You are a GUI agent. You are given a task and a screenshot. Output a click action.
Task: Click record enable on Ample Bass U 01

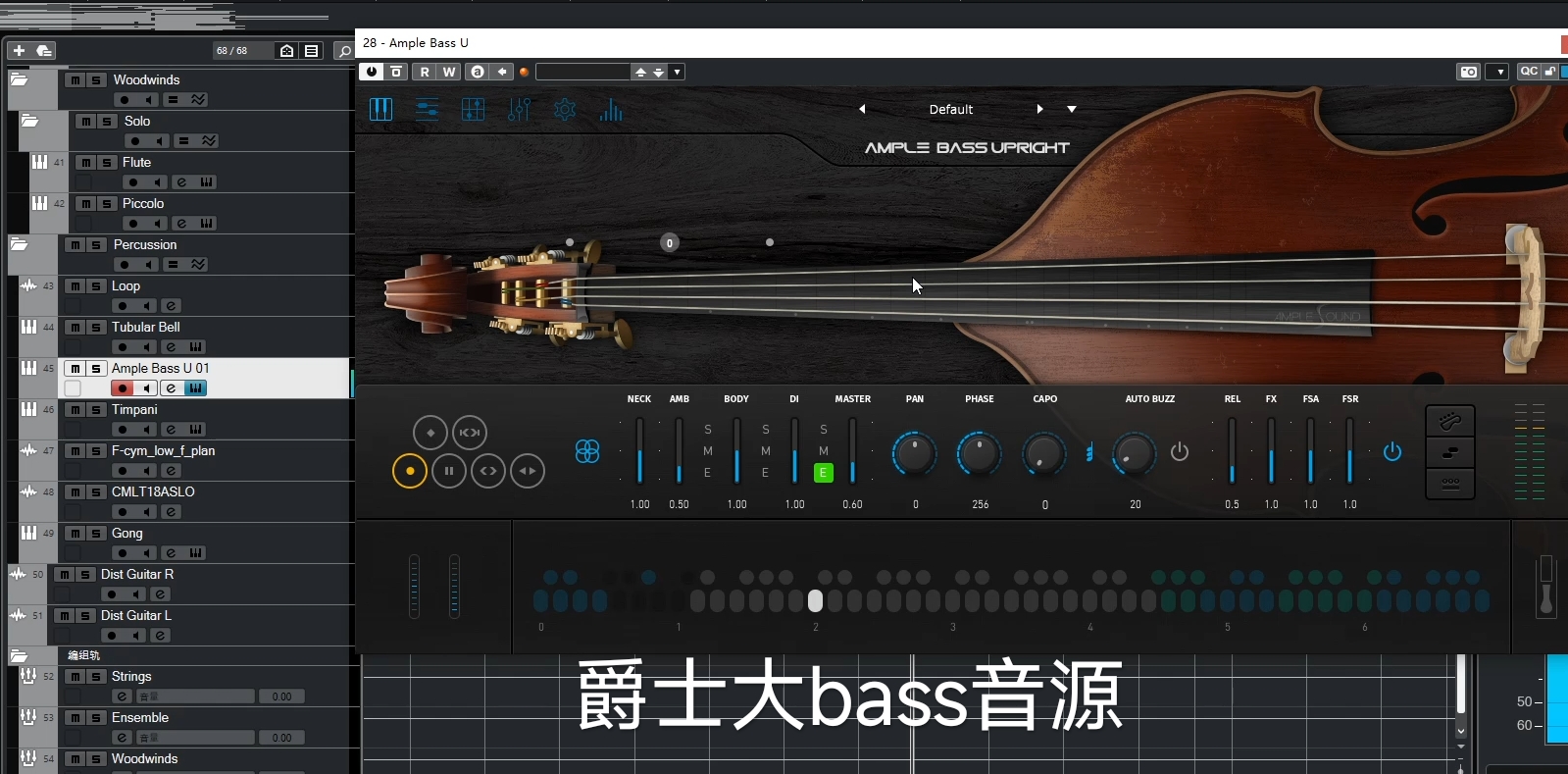click(123, 388)
